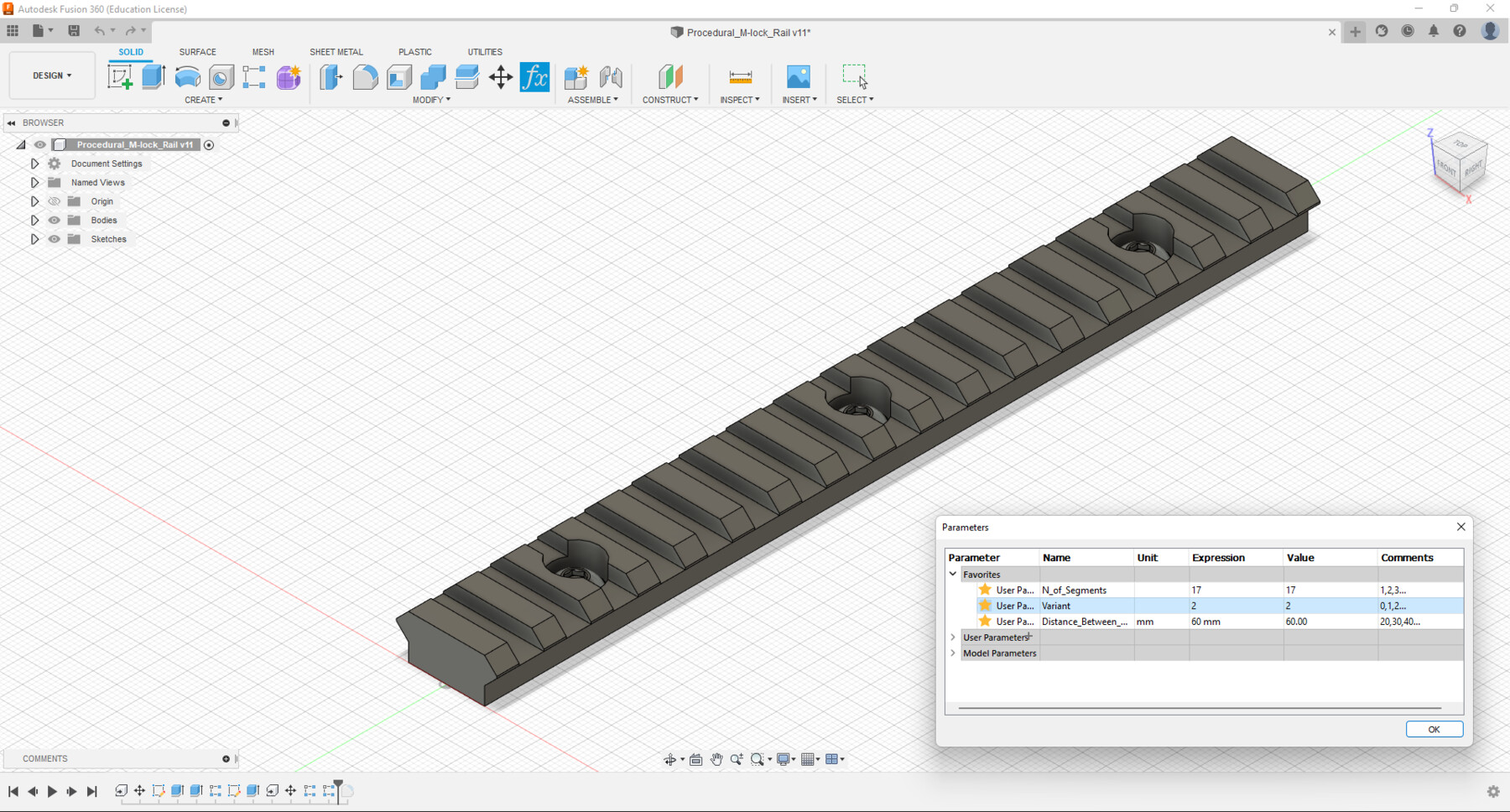Image resolution: width=1510 pixels, height=812 pixels.
Task: Click OK in Parameters dialog
Action: coord(1434,729)
